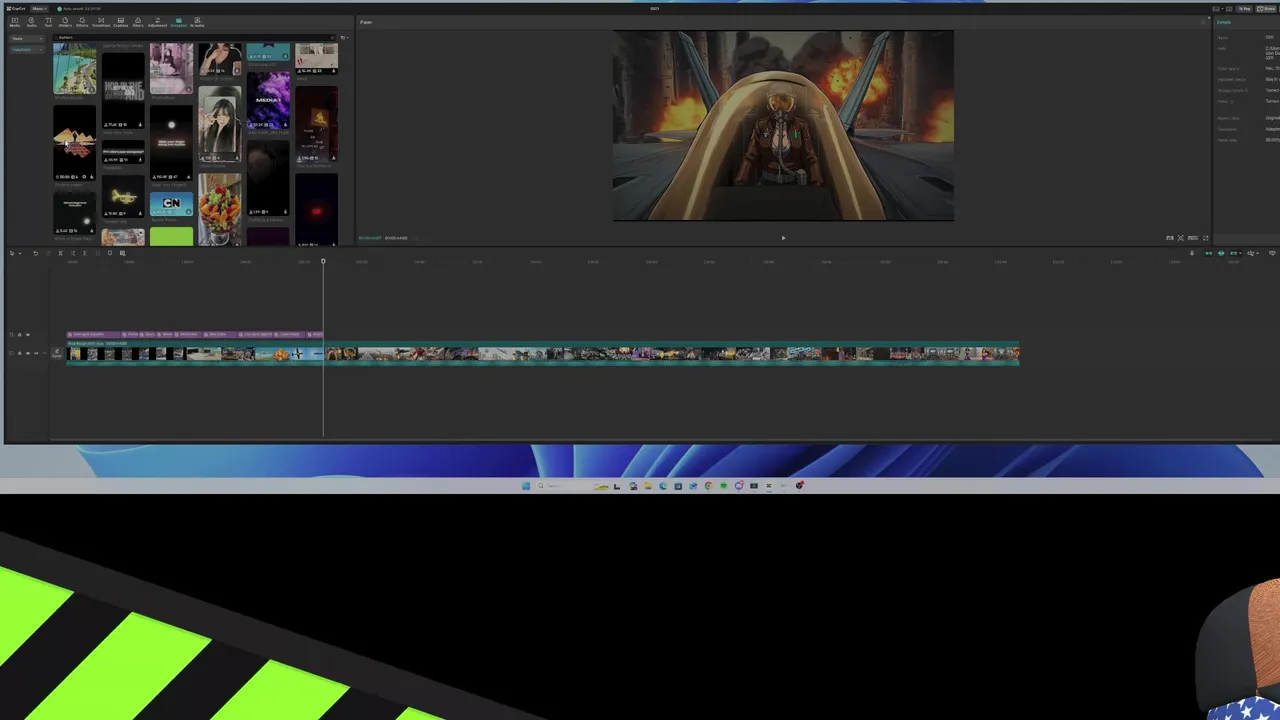Choose the fruit salad template thumbnail
This screenshot has height=720, width=1280.
[219, 209]
